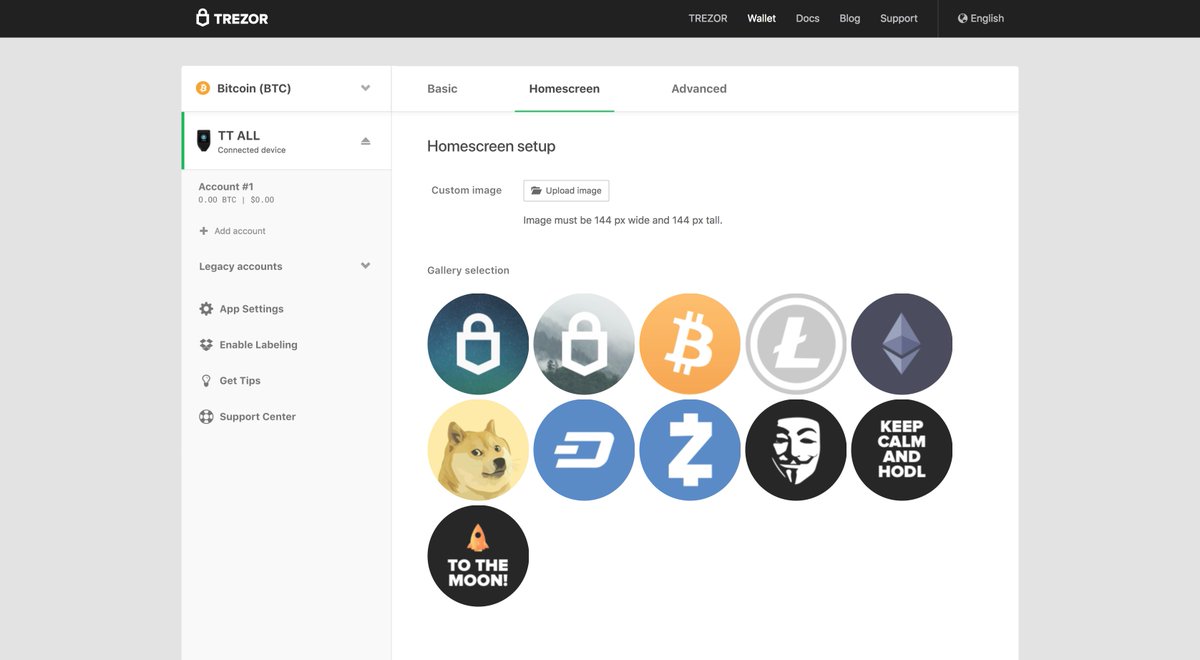The image size is (1200, 660).
Task: Select the Bitcoin homescreen image
Action: 690,343
